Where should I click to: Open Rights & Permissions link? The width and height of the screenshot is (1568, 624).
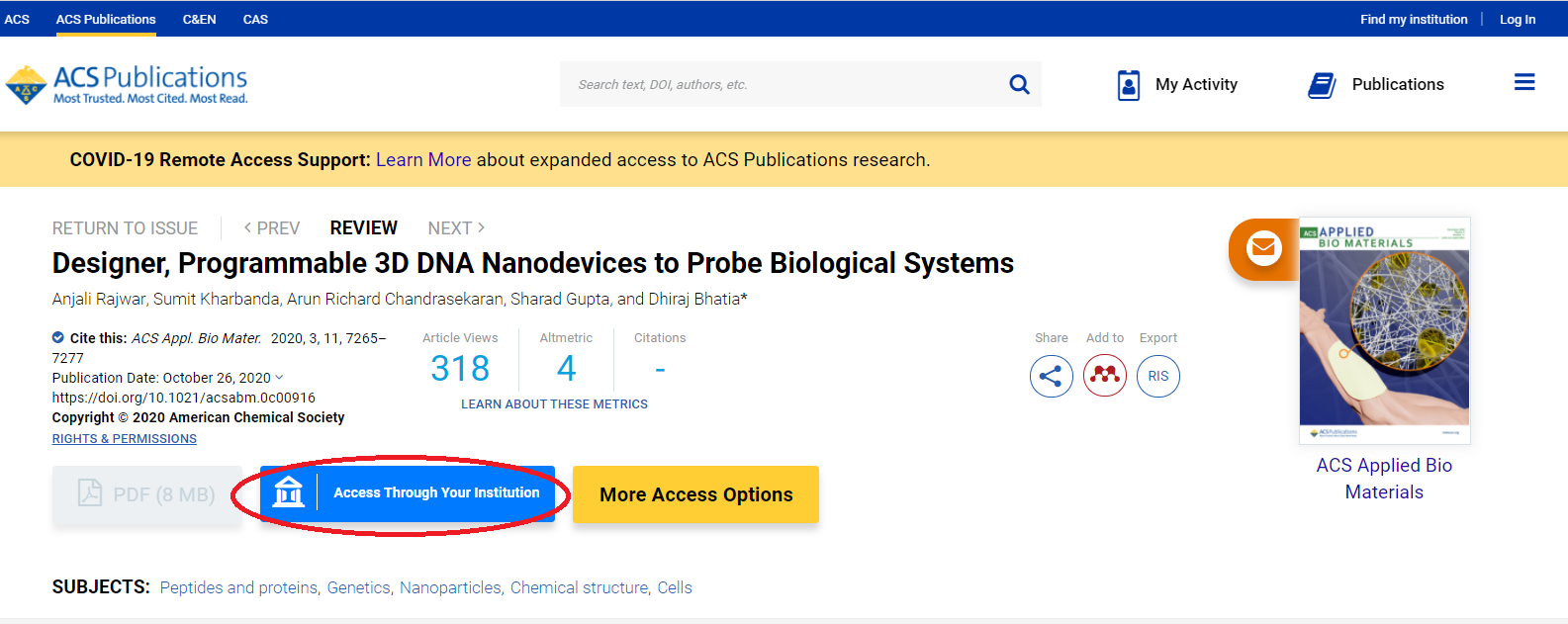point(125,439)
